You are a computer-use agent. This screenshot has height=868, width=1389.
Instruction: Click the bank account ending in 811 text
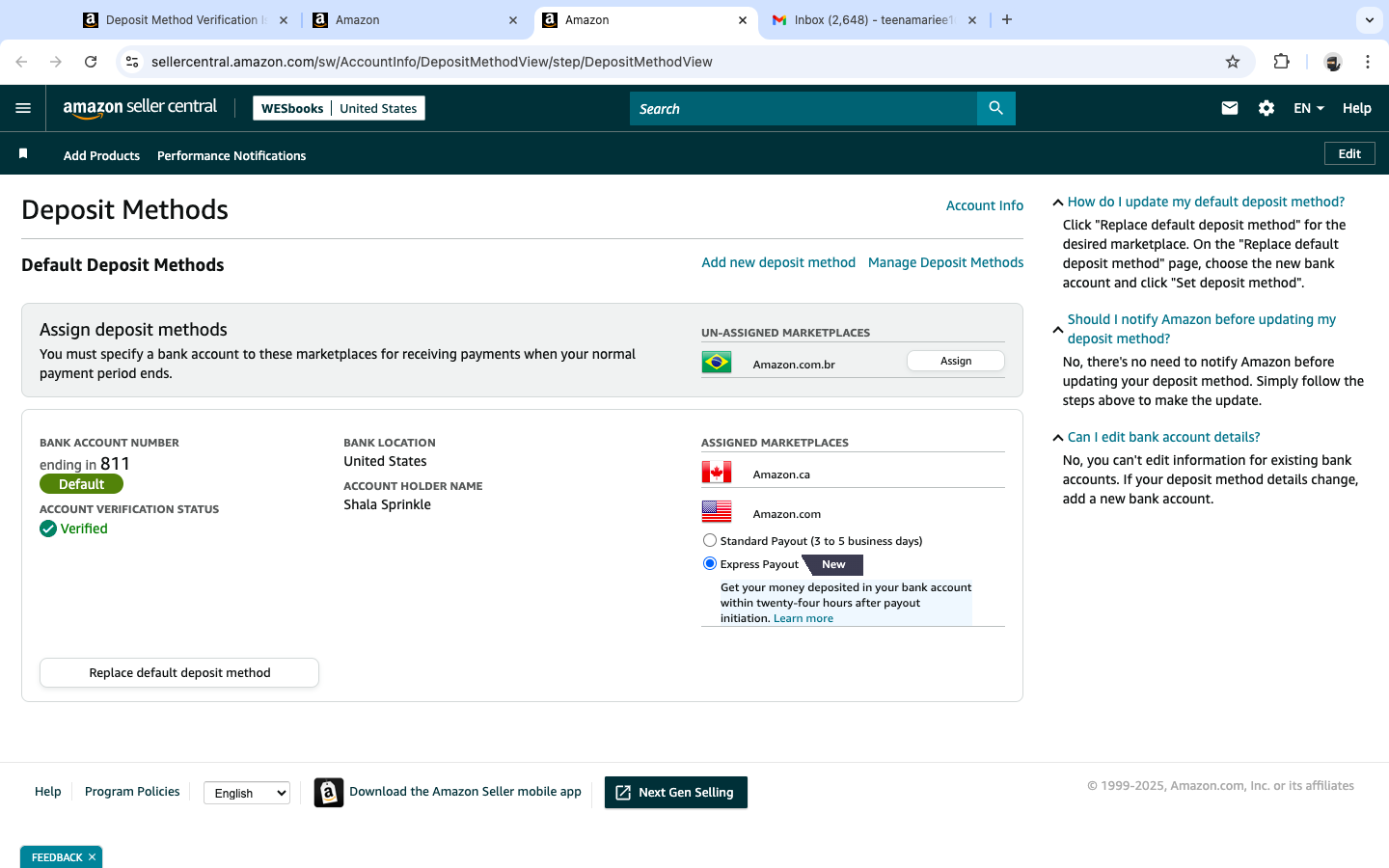(85, 464)
